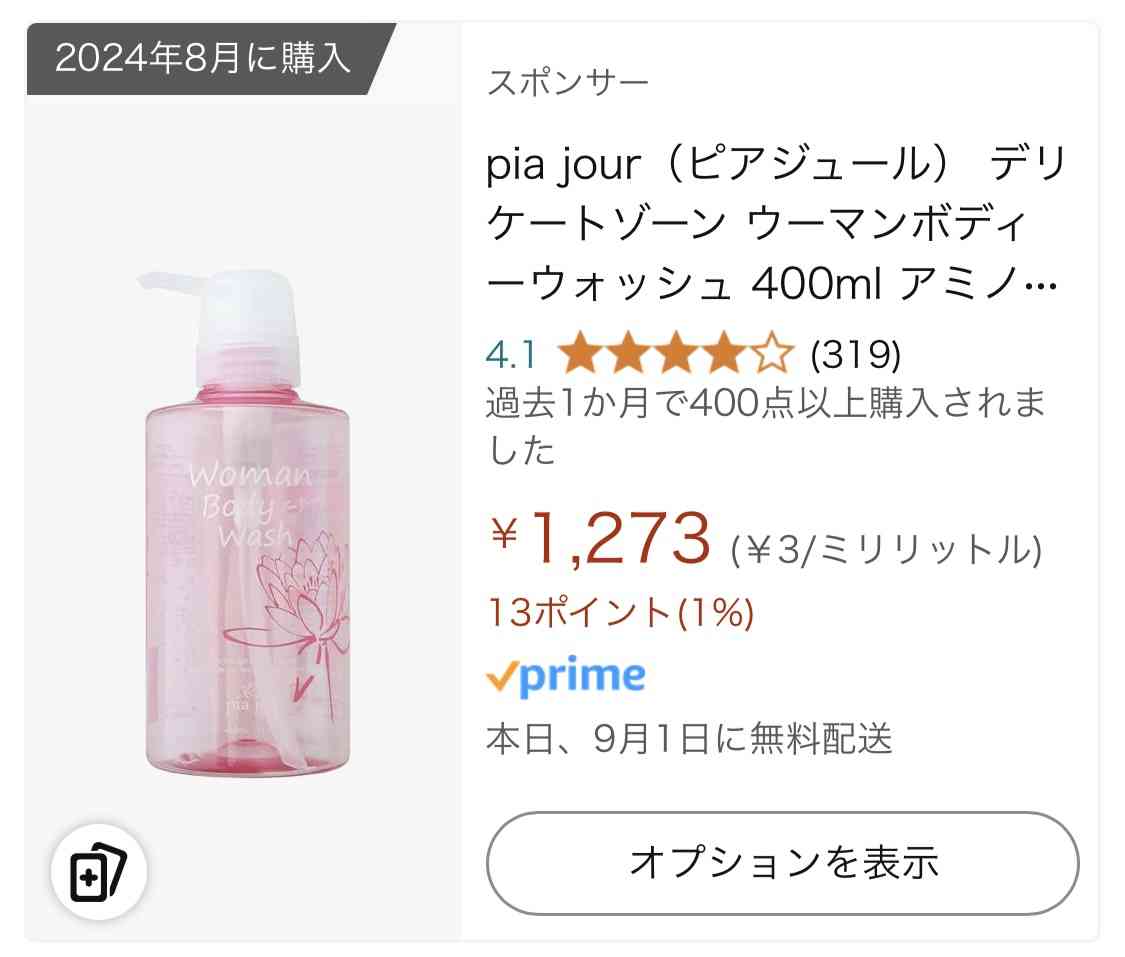Click the 4.1 rating number
Image resolution: width=1125 pixels, height=957 pixels.
tap(511, 354)
